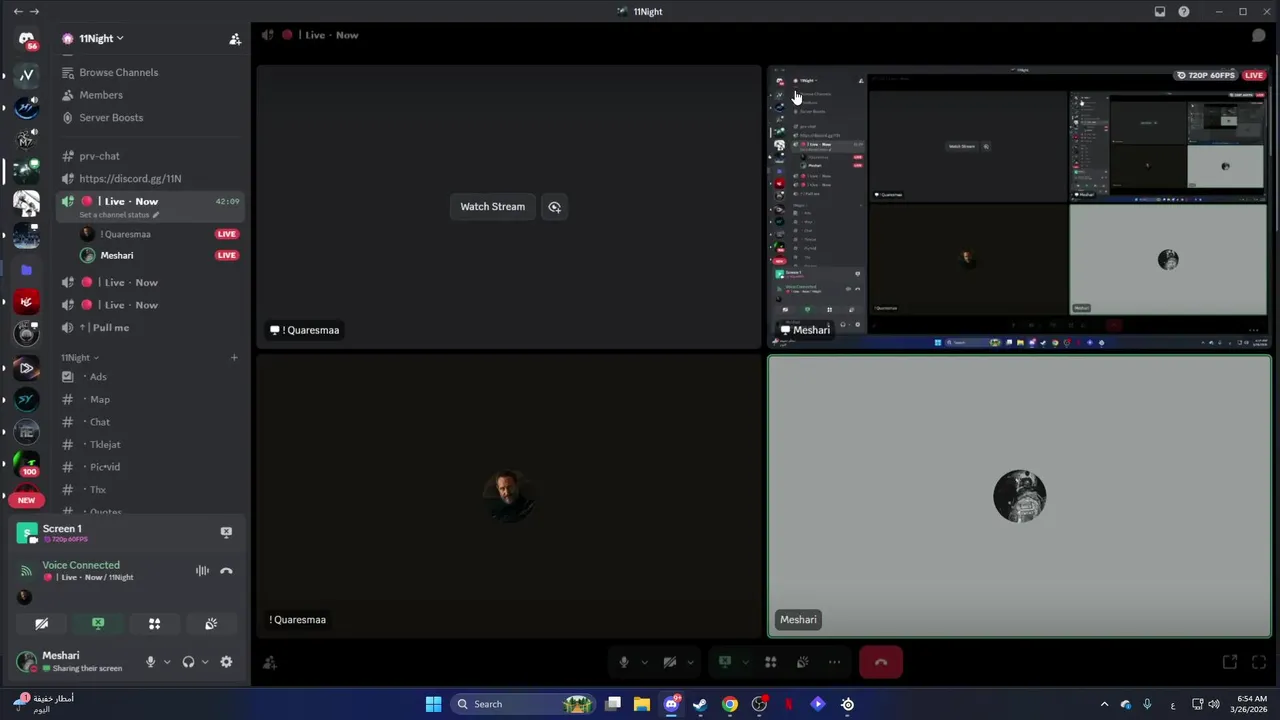This screenshot has width=1280, height=720.
Task: Select the Meshari avatar video tile
Action: (1019, 495)
